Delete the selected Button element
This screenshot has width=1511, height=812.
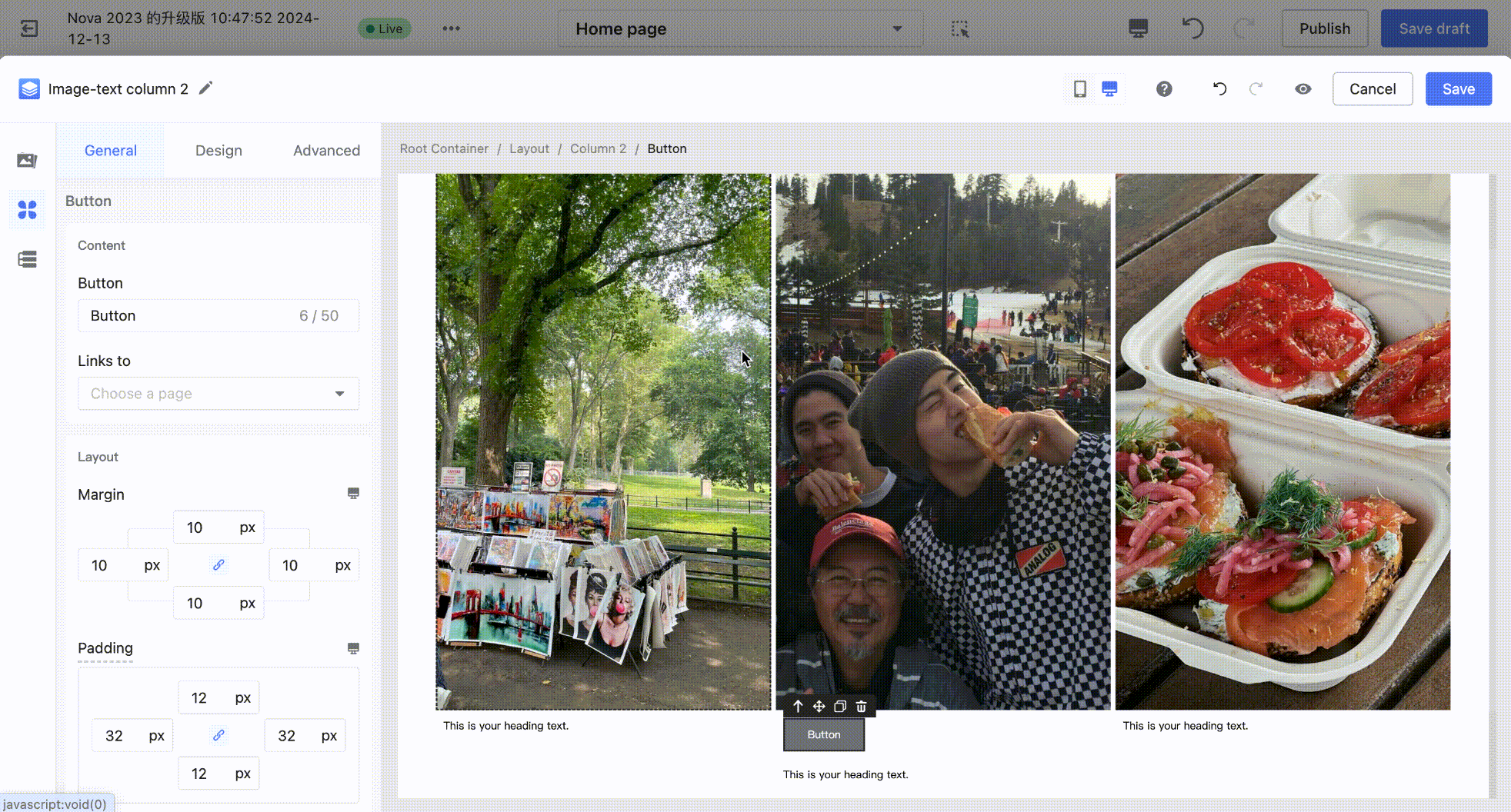(862, 707)
